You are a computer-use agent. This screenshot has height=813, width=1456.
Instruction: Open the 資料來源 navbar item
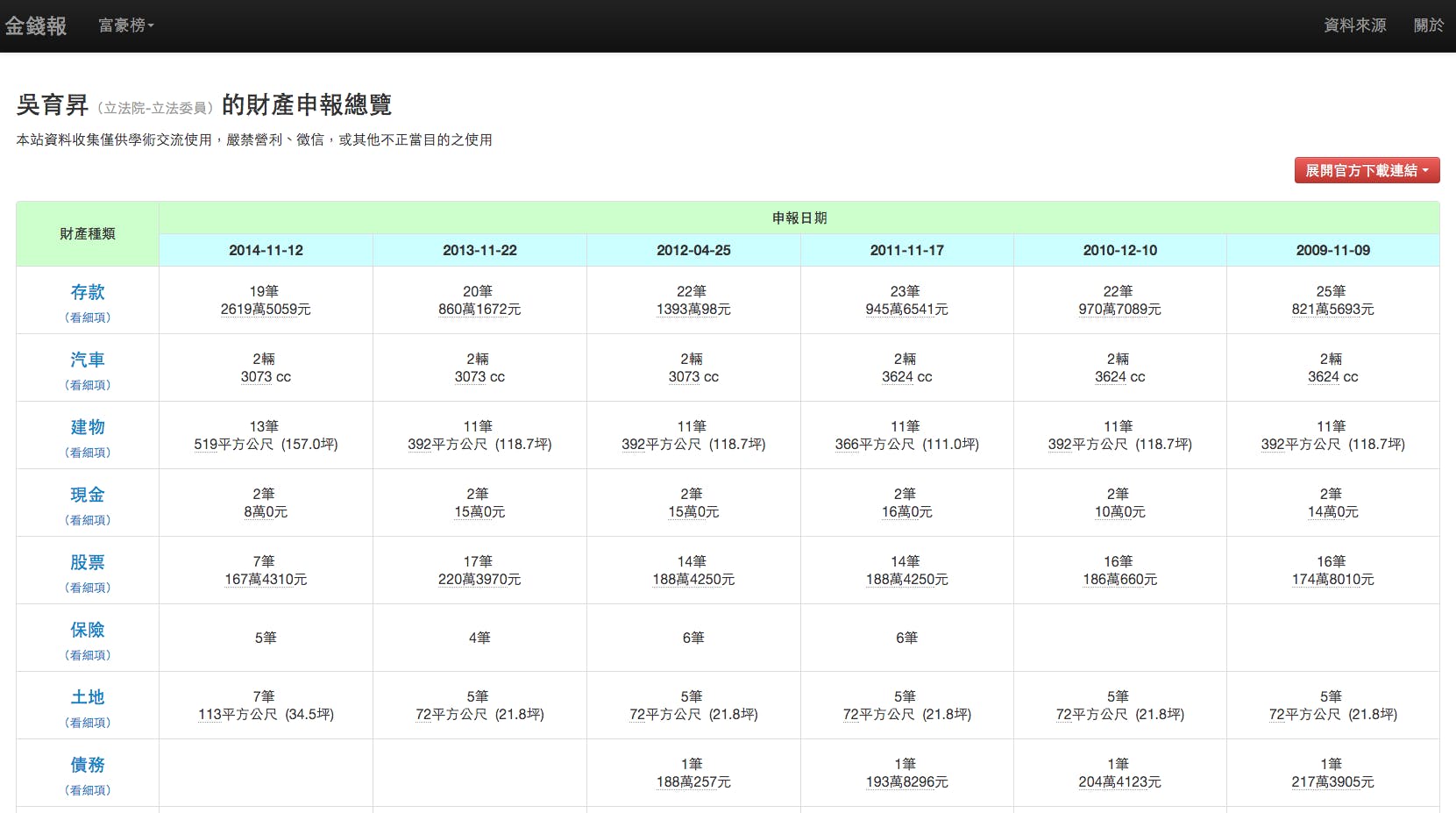[x=1353, y=25]
